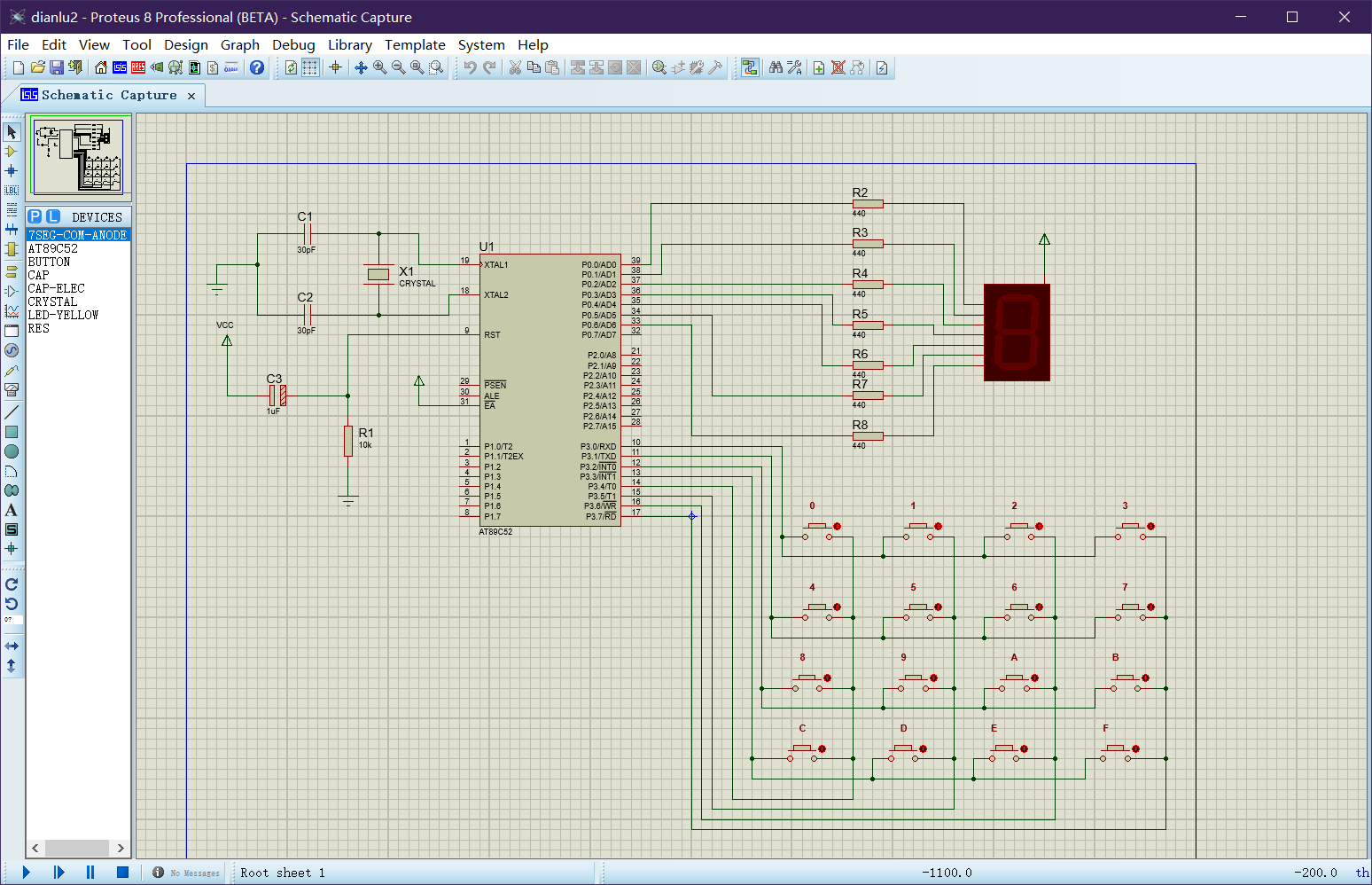The width and height of the screenshot is (1372, 885).
Task: Select the 2D circle drawing tool
Action: 12,451
